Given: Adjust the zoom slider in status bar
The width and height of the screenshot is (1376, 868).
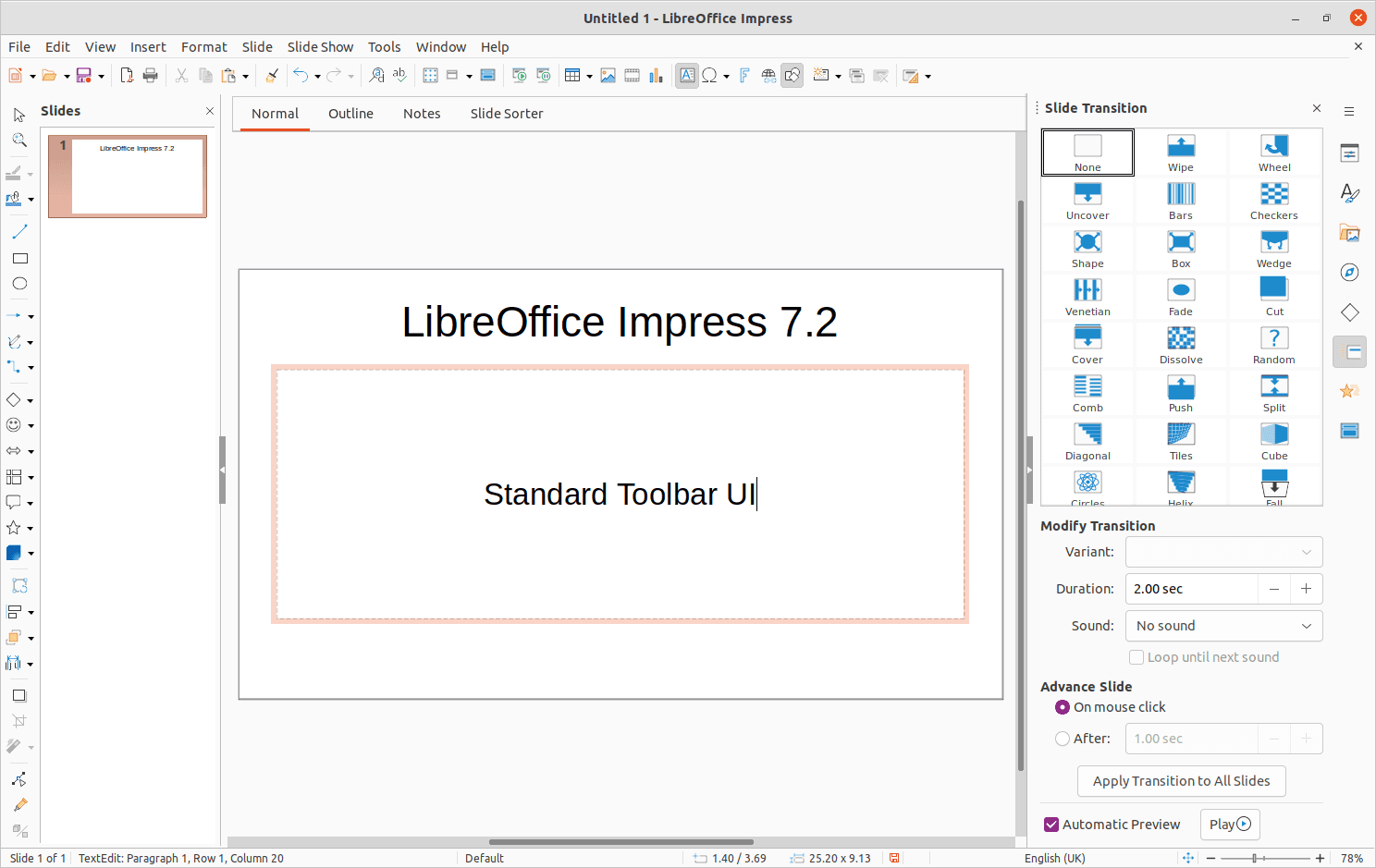Looking at the screenshot, I should 1255,859.
